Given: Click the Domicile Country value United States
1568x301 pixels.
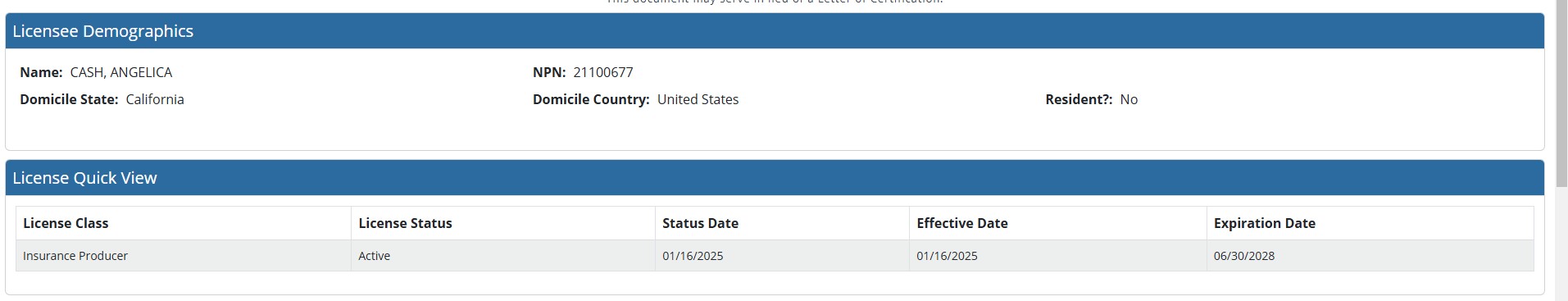Looking at the screenshot, I should pyautogui.click(x=698, y=99).
